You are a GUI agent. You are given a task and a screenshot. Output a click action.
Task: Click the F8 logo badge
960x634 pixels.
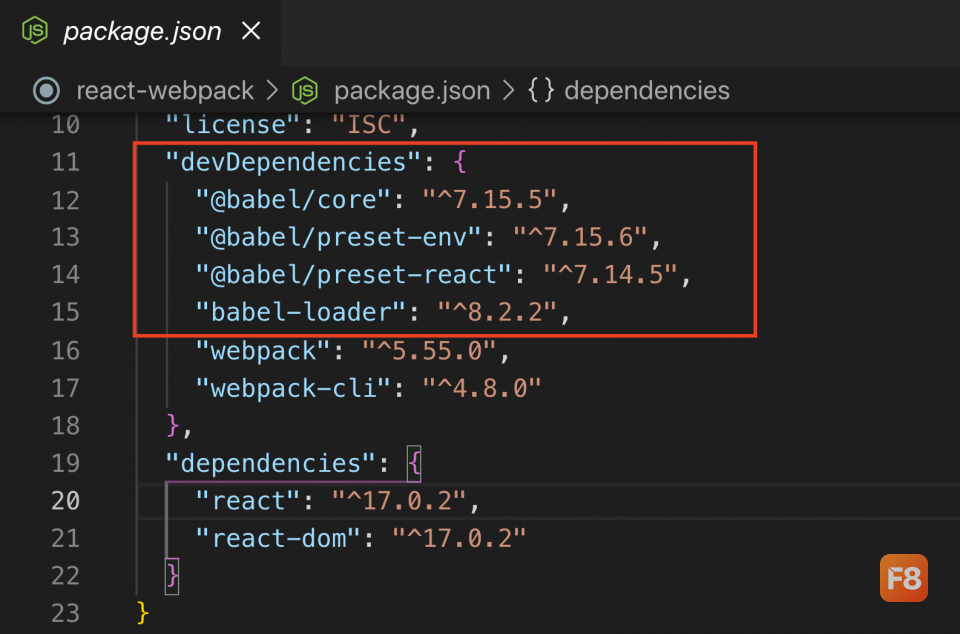pos(904,578)
